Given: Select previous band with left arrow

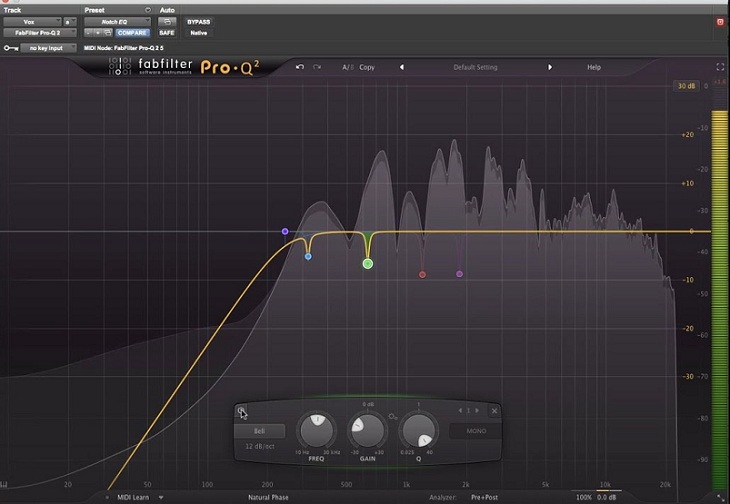Looking at the screenshot, I should pos(460,410).
